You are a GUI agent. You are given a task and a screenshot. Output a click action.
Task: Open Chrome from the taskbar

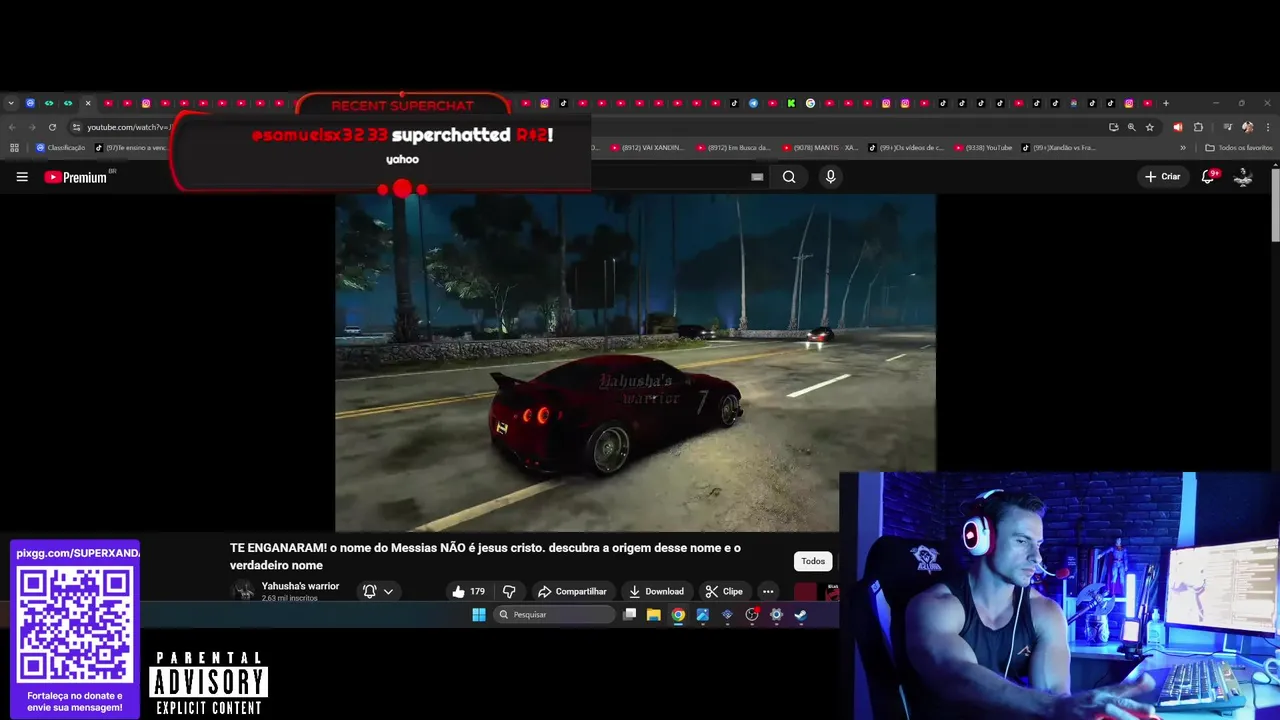pyautogui.click(x=678, y=615)
